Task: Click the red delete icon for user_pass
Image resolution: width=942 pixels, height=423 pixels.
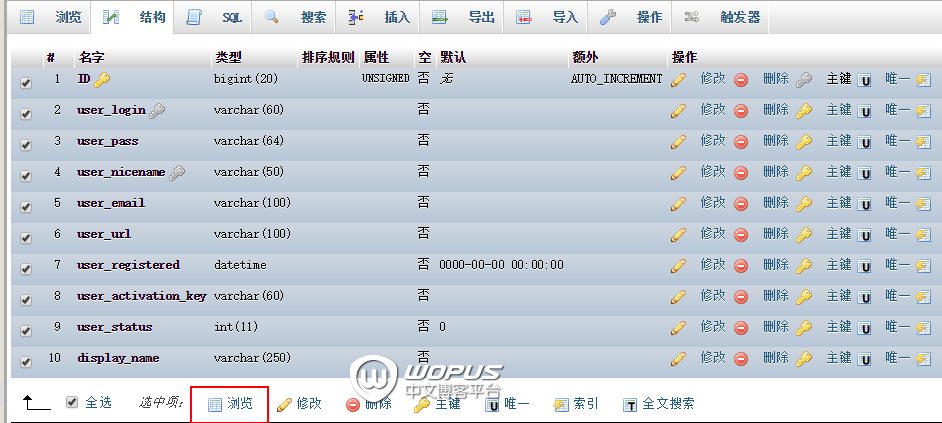Action: coord(741,141)
